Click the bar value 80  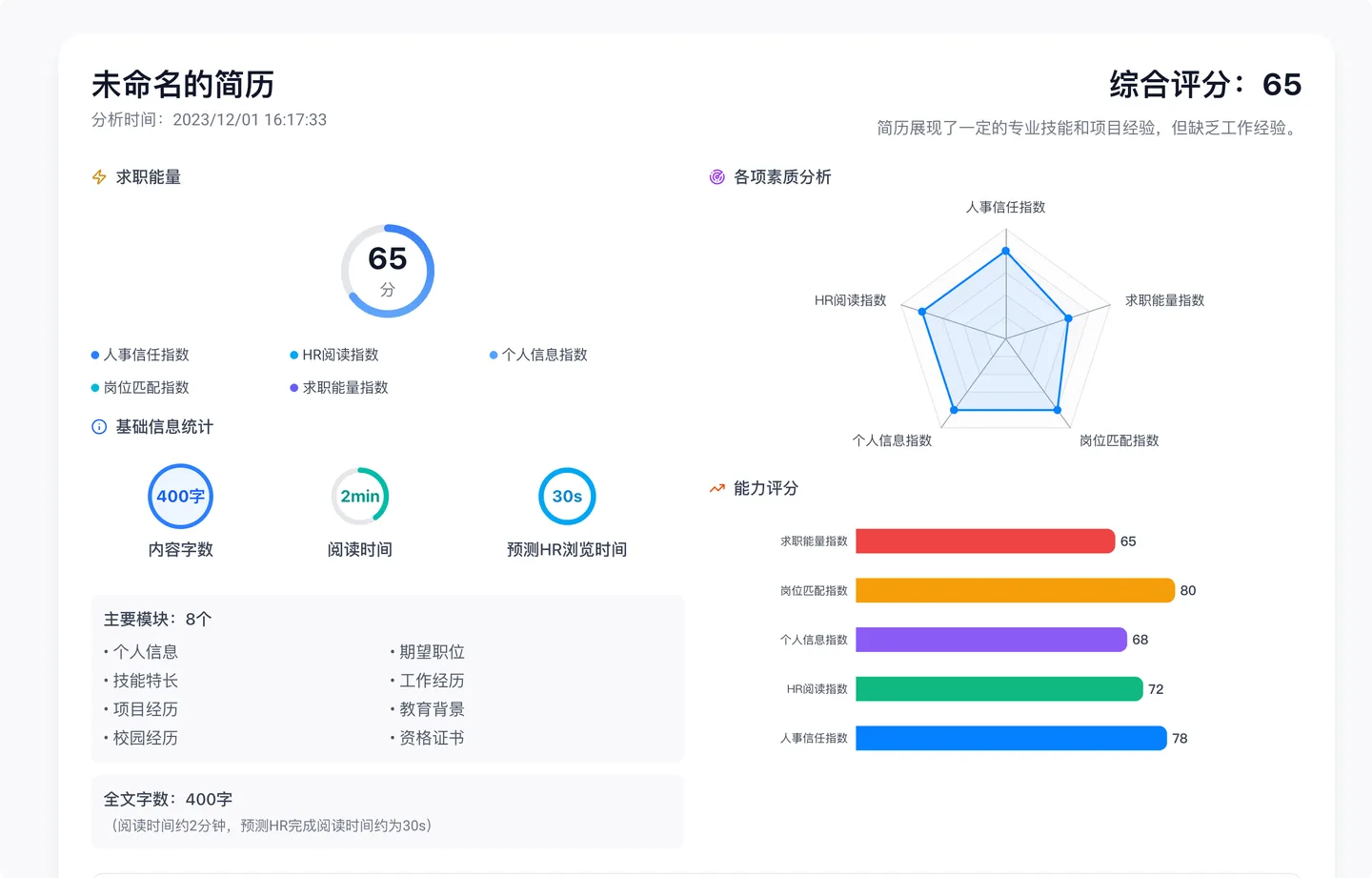[1188, 590]
